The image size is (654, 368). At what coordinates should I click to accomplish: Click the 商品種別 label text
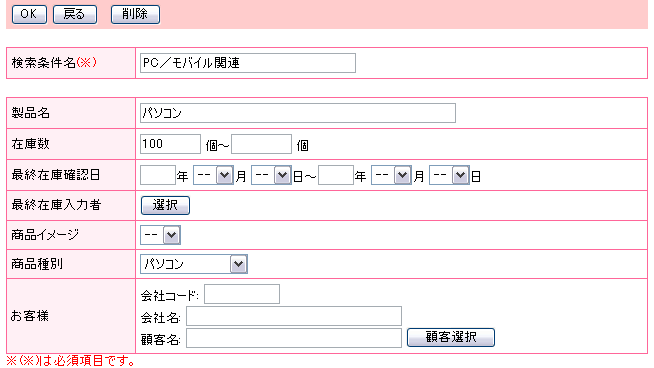pyautogui.click(x=37, y=264)
